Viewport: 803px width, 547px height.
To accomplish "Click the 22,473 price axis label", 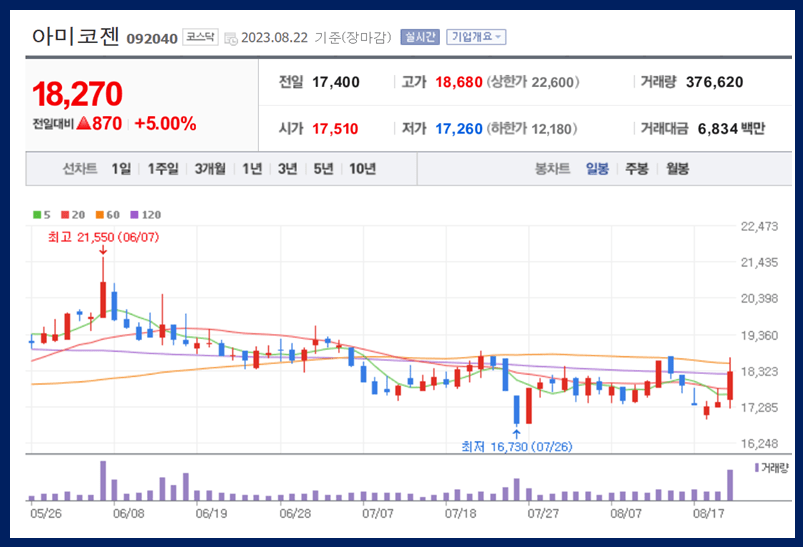I will click(x=759, y=226).
